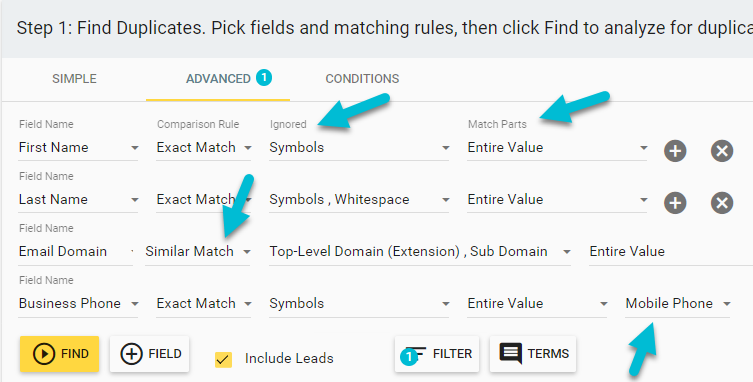Add a rule after Last Name row
Image resolution: width=753 pixels, height=382 pixels.
point(675,203)
